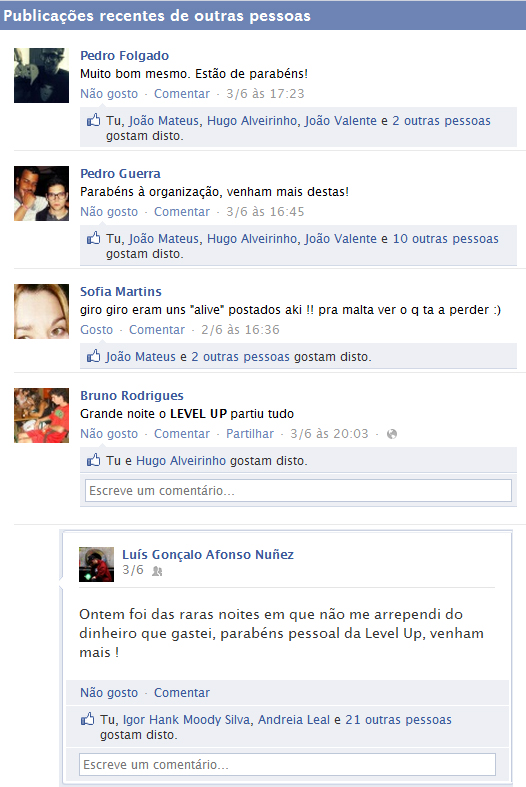Open the 3/6 às 16:45 timestamp link
The image size is (526, 787).
click(265, 212)
